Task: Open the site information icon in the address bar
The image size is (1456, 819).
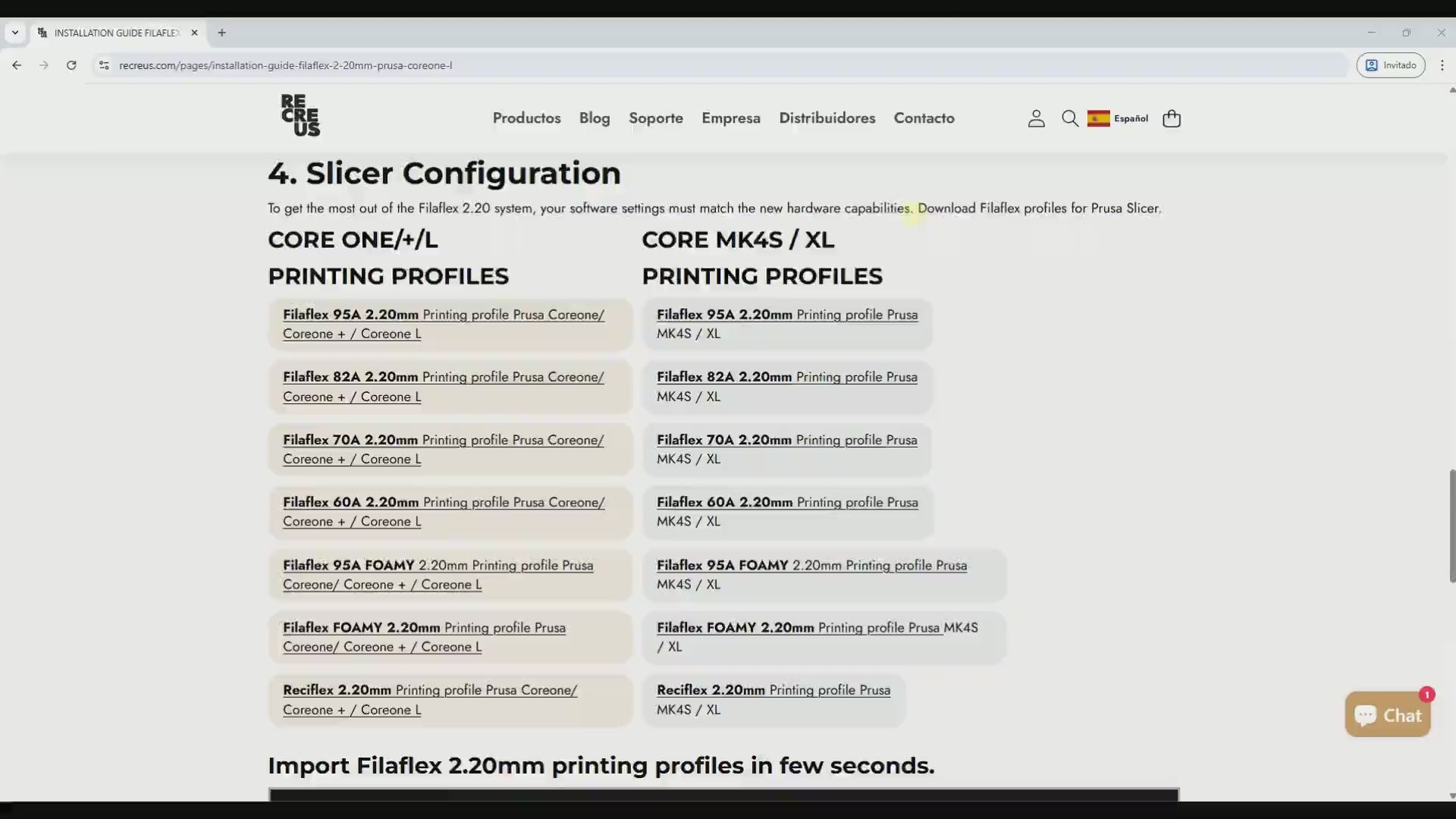Action: [104, 65]
